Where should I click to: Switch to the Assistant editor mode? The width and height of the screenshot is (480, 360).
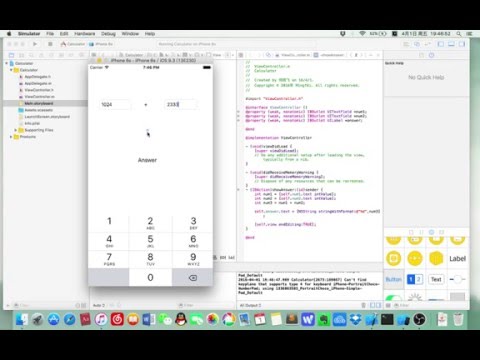tap(417, 44)
